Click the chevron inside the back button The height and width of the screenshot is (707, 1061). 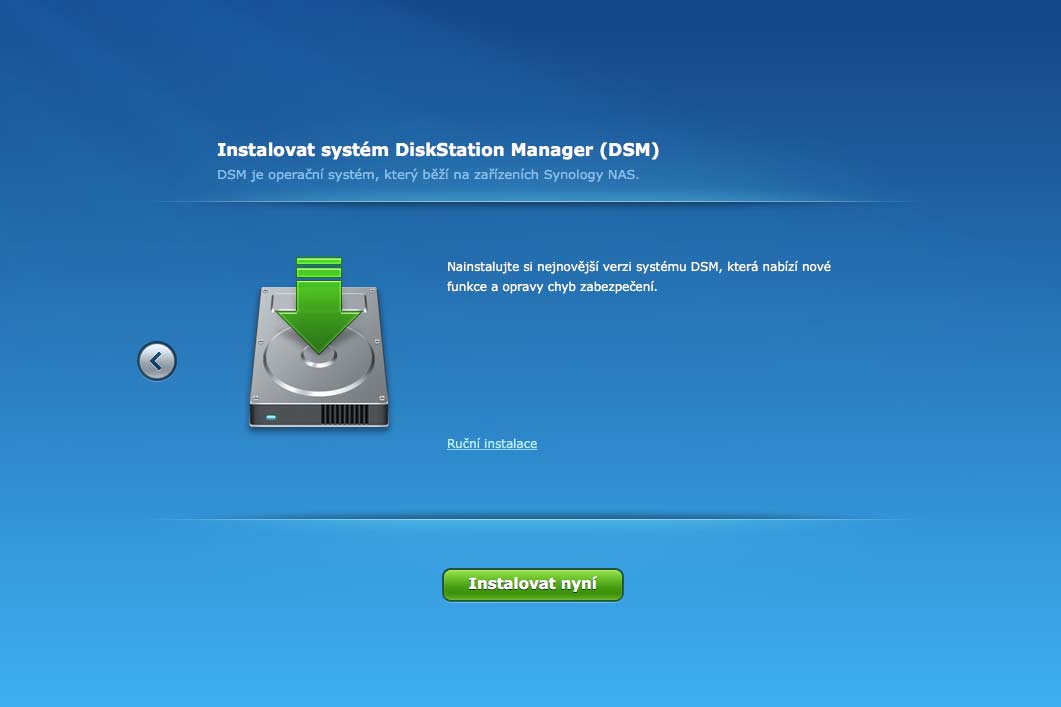pyautogui.click(x=156, y=361)
